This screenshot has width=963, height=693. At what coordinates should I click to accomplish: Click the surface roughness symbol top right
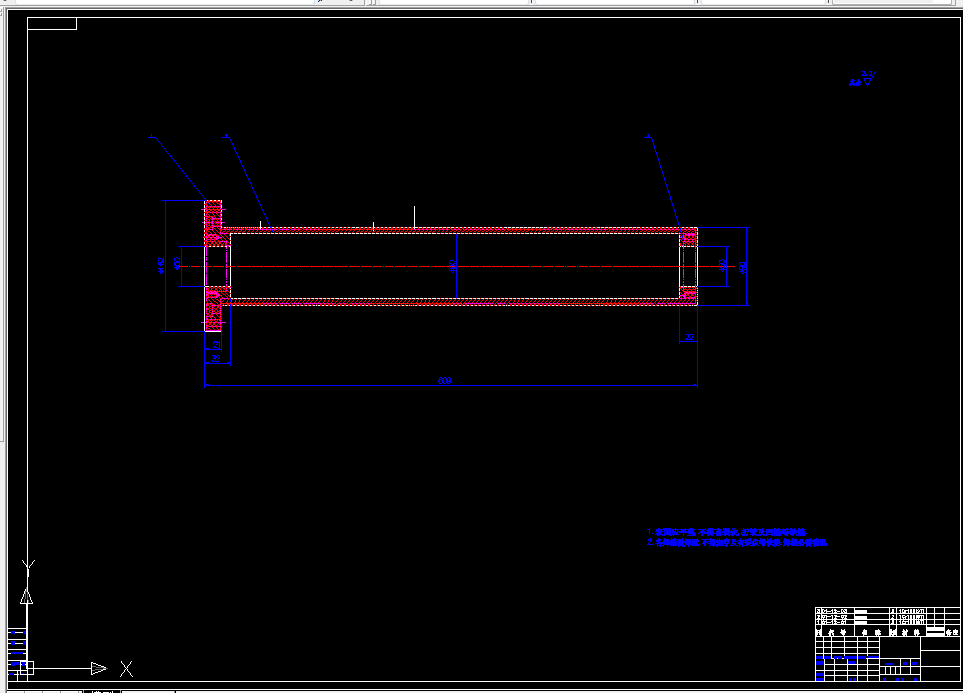tap(864, 79)
